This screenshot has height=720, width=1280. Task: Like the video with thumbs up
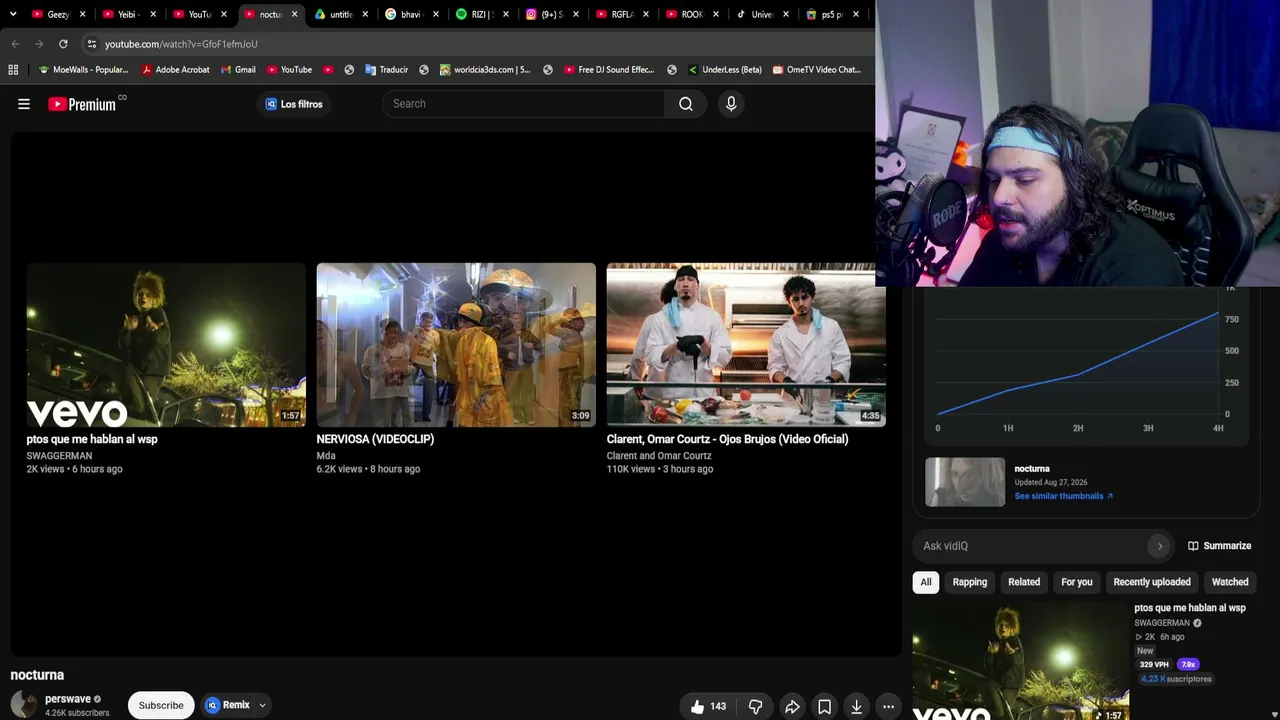708,706
